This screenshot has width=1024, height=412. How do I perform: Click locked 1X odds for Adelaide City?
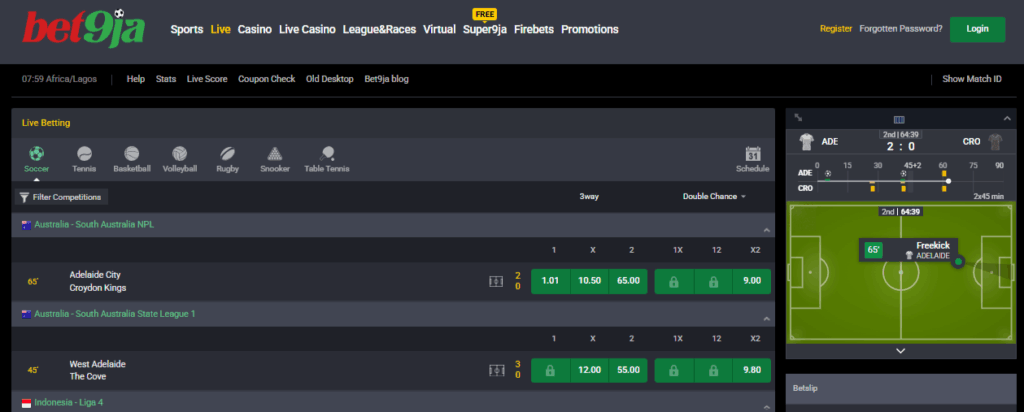pyautogui.click(x=673, y=281)
